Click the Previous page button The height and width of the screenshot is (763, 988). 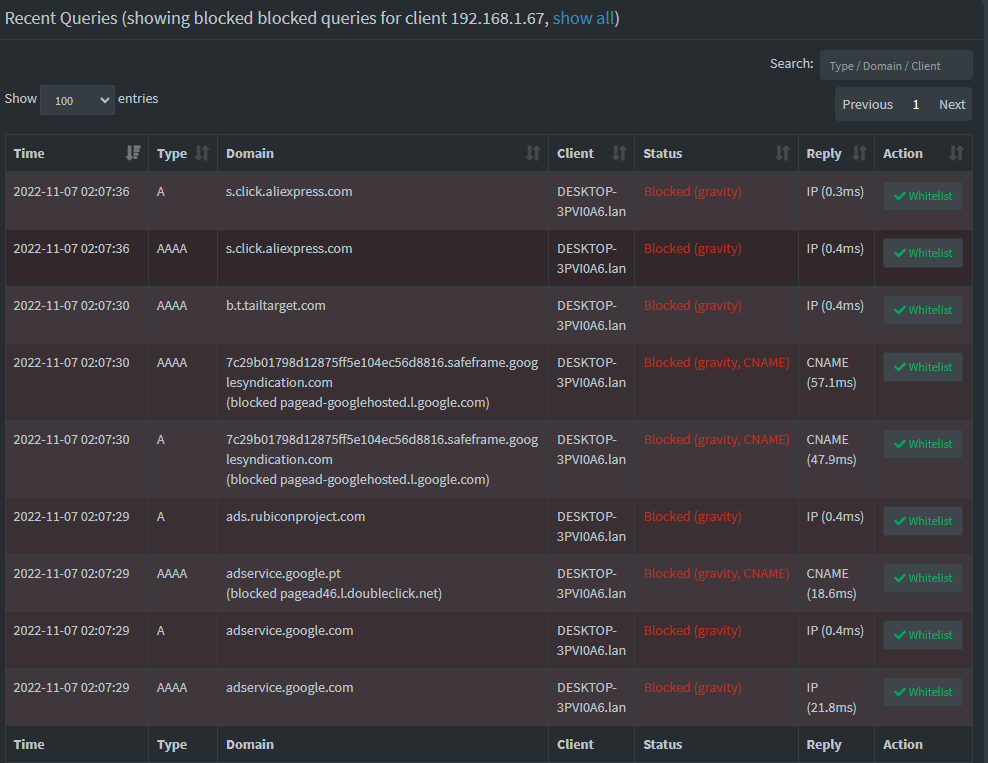[x=867, y=104]
